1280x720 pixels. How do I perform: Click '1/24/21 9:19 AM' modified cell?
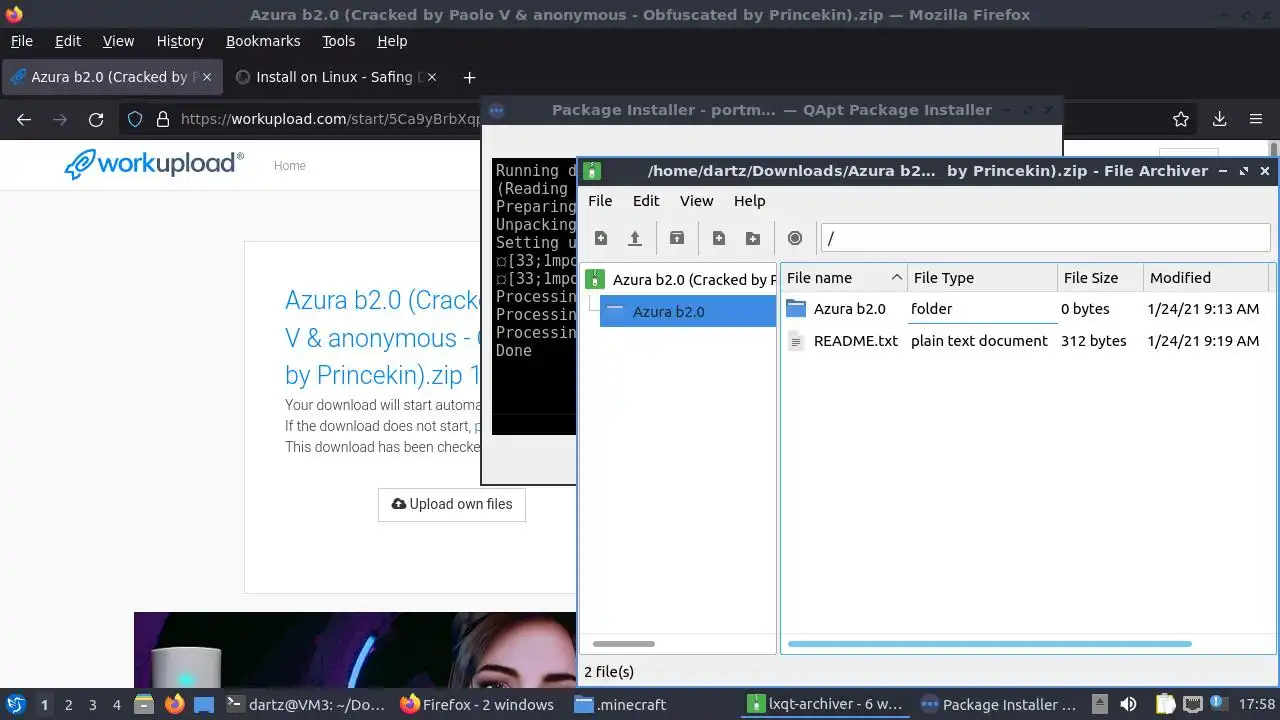point(1204,341)
